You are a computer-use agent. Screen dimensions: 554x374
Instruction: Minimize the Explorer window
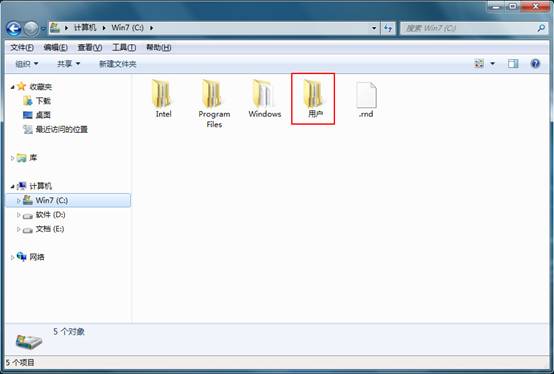coord(497,6)
